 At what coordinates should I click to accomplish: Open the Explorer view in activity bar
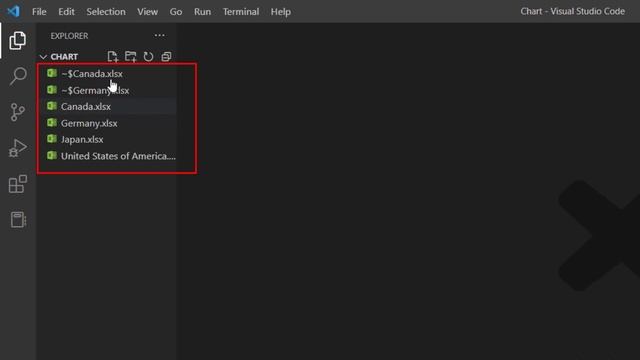(x=18, y=40)
